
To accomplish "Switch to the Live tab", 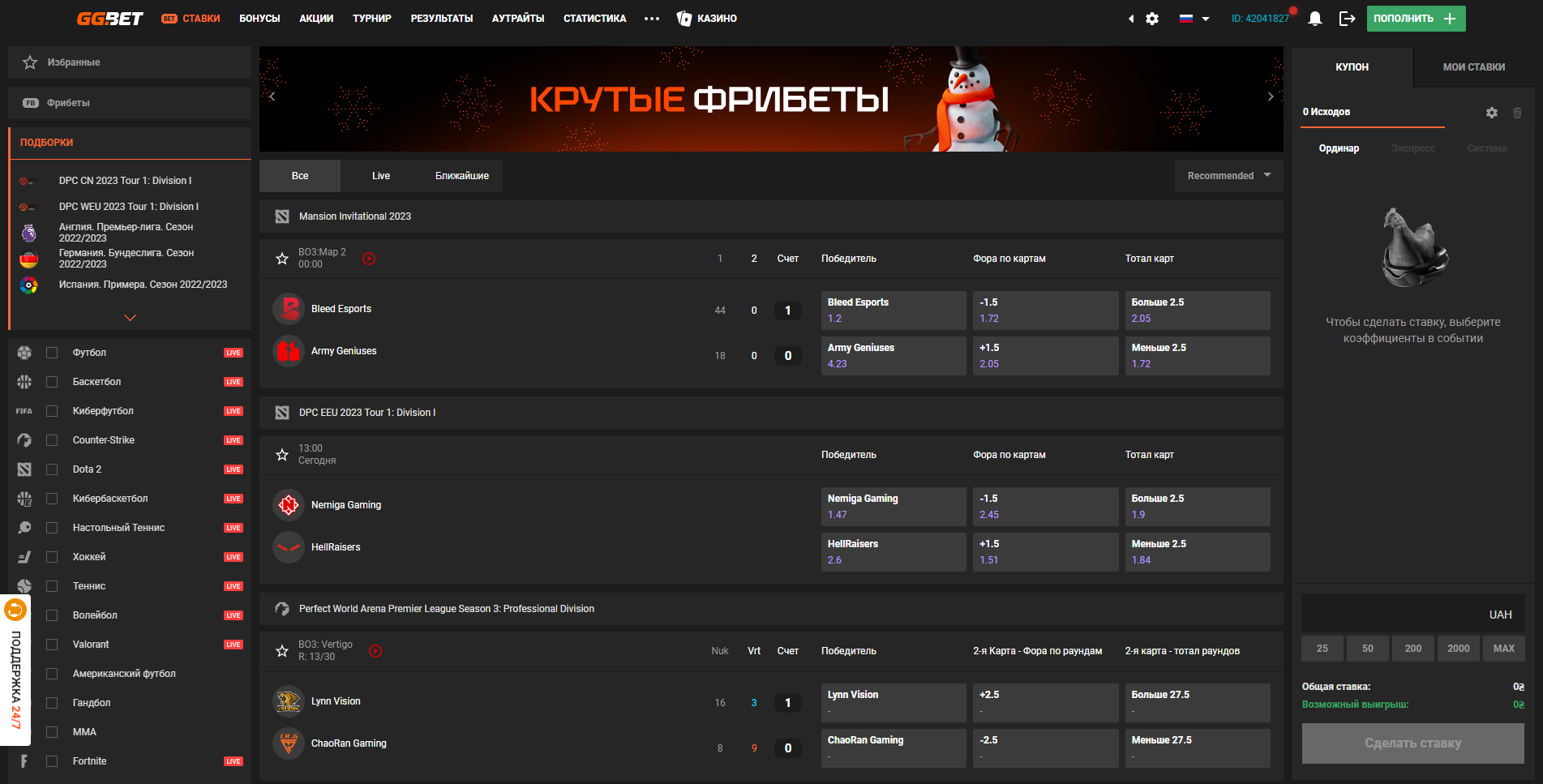I will (381, 176).
